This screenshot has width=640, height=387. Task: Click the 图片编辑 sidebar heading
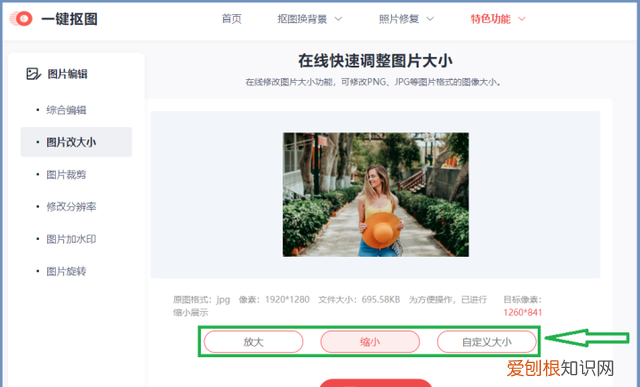[x=67, y=74]
